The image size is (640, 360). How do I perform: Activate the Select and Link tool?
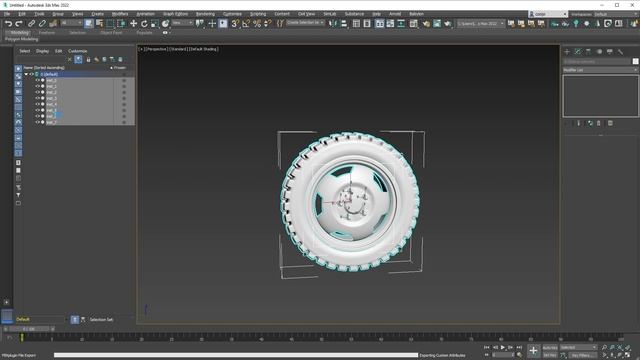(x=31, y=24)
